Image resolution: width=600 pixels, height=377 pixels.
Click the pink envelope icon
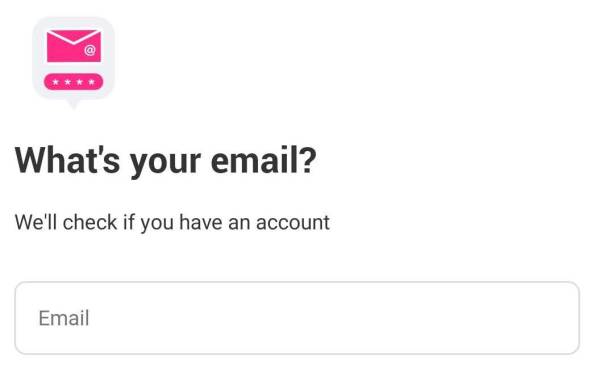pos(74,46)
